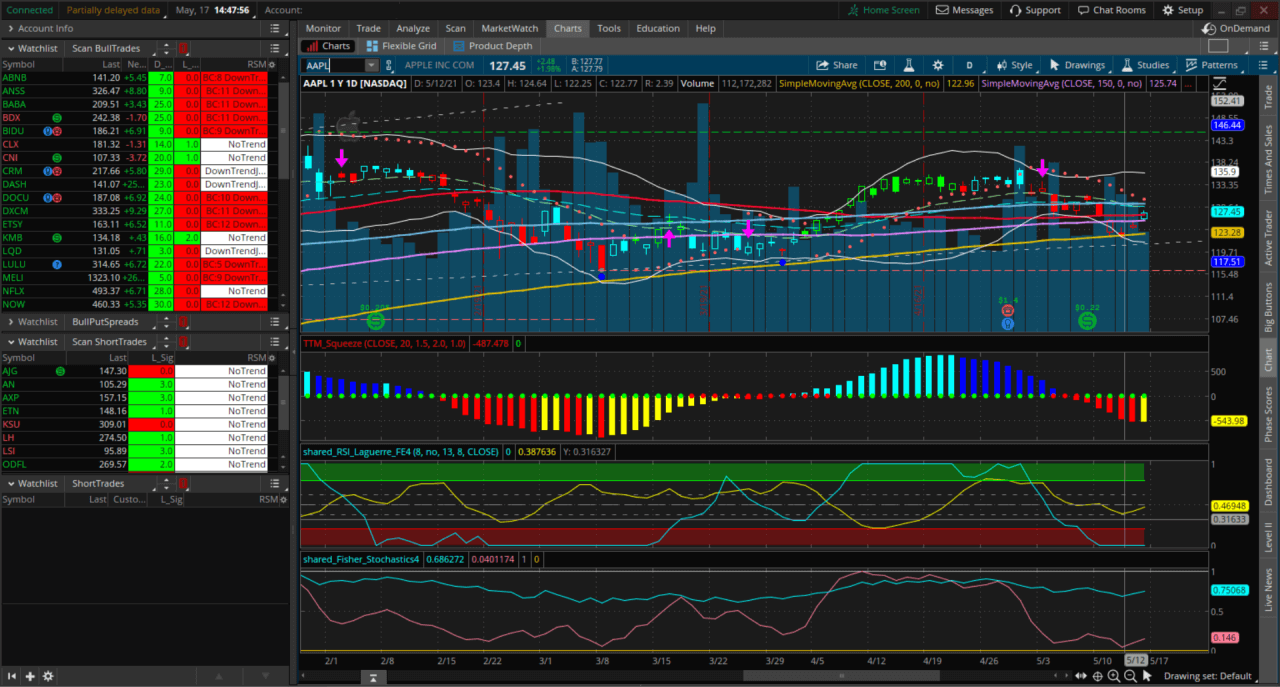Collapse the Scan ShortTrades watchlist gadget
The width and height of the screenshot is (1280, 687).
click(x=10, y=342)
